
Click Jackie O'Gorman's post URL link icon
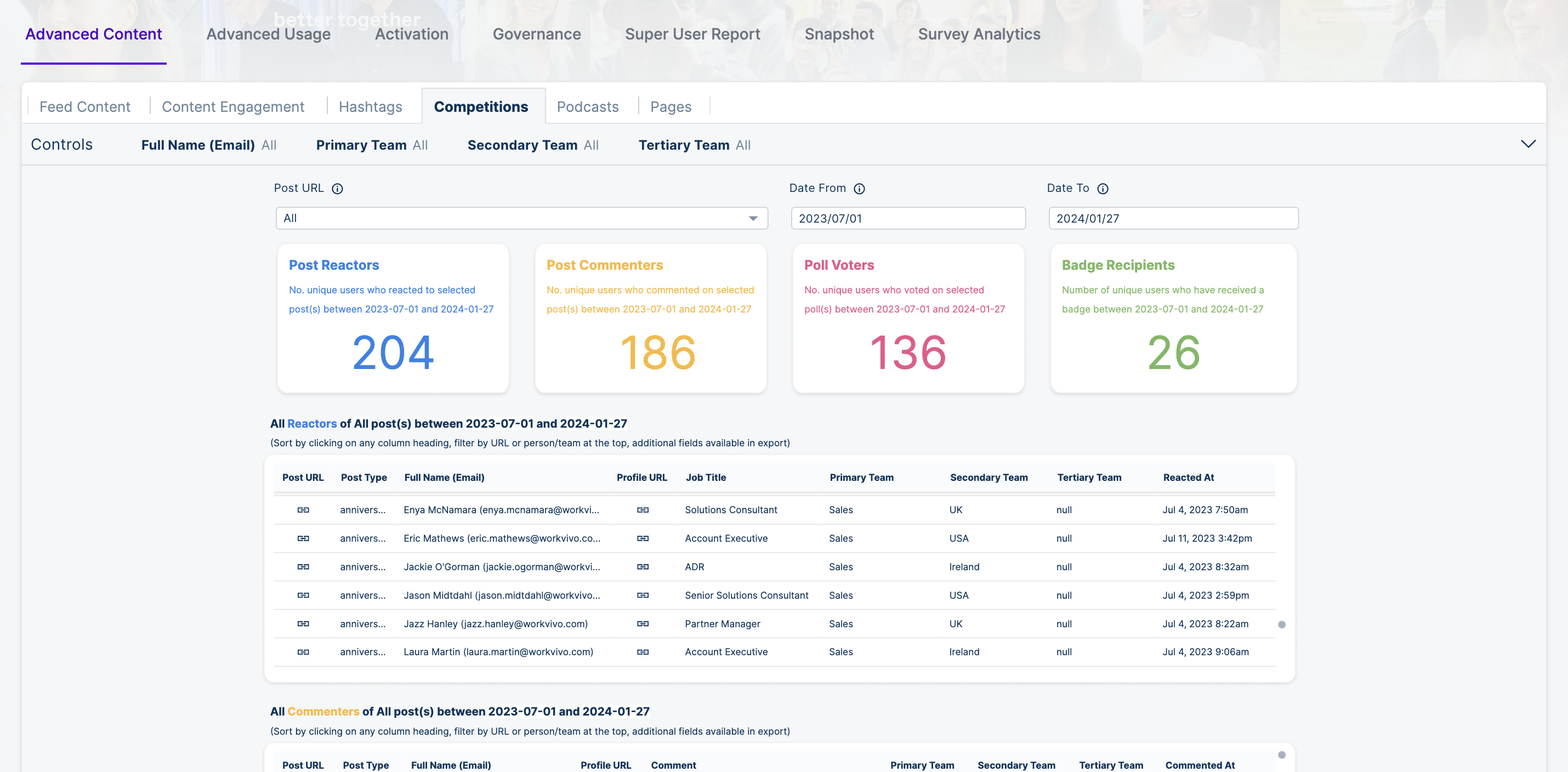tap(304, 567)
